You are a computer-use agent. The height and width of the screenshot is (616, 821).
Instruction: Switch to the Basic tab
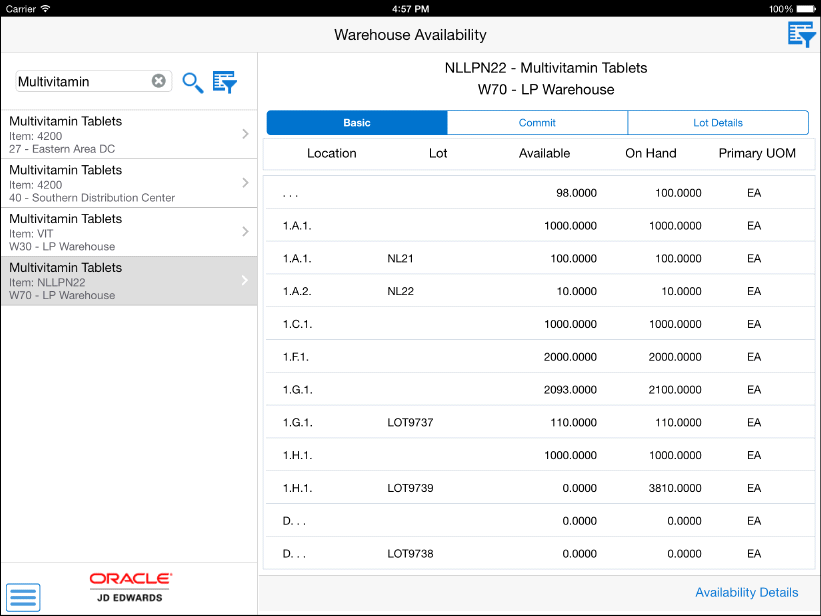coord(357,123)
